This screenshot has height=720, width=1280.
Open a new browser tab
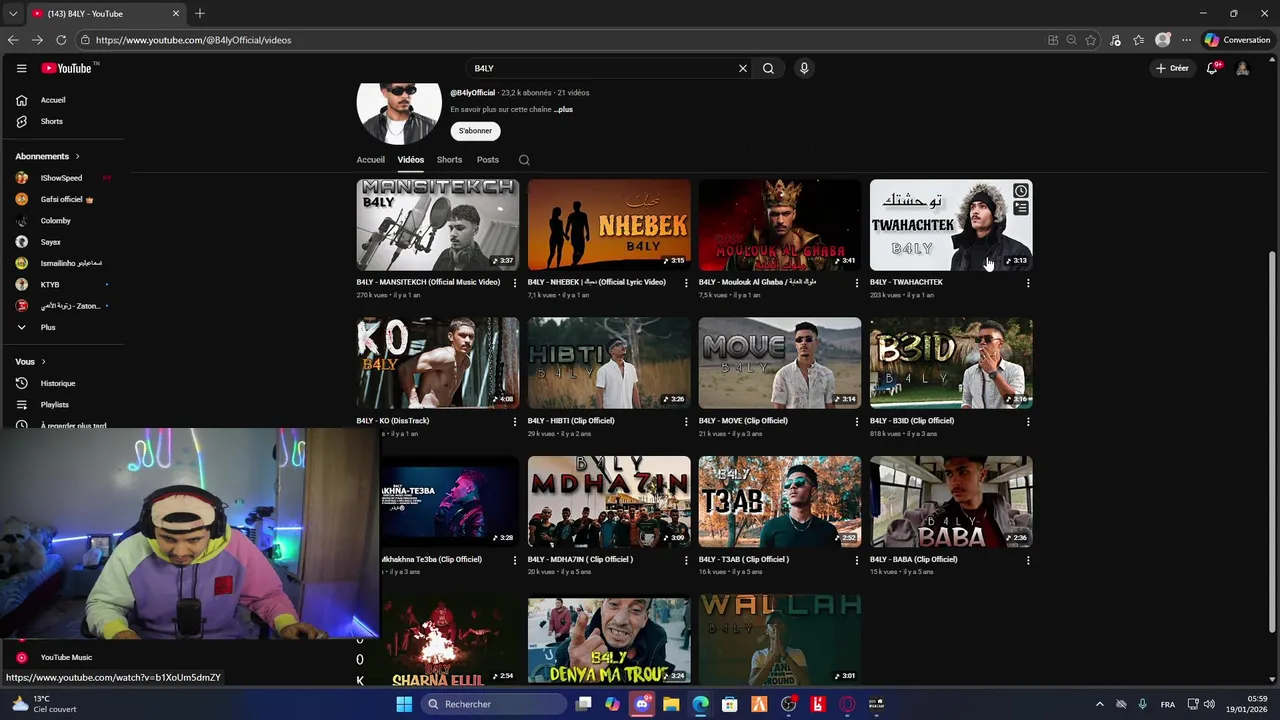coord(200,13)
